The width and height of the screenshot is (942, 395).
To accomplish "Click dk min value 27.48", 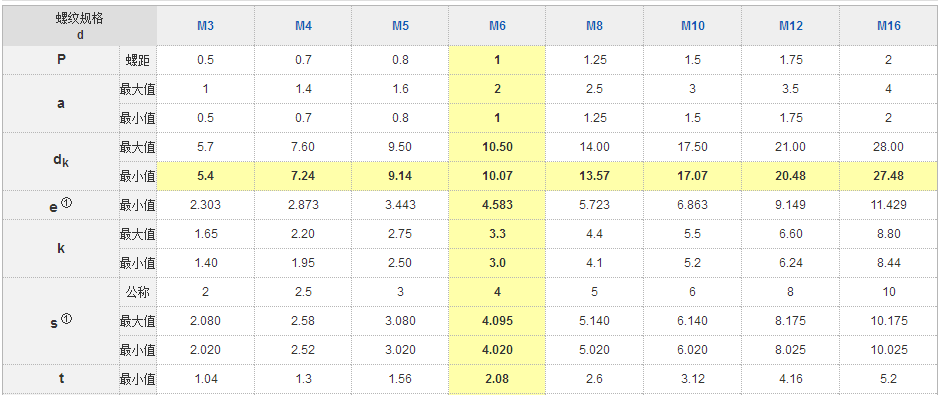I will (x=889, y=176).
